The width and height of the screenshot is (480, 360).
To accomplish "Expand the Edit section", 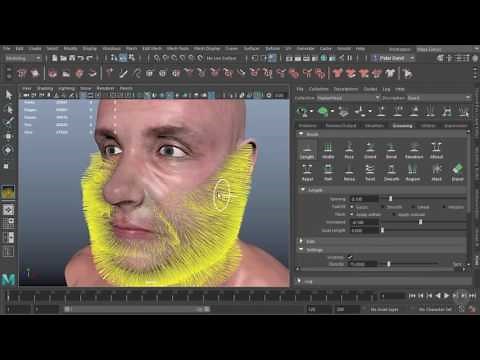I will point(301,241).
